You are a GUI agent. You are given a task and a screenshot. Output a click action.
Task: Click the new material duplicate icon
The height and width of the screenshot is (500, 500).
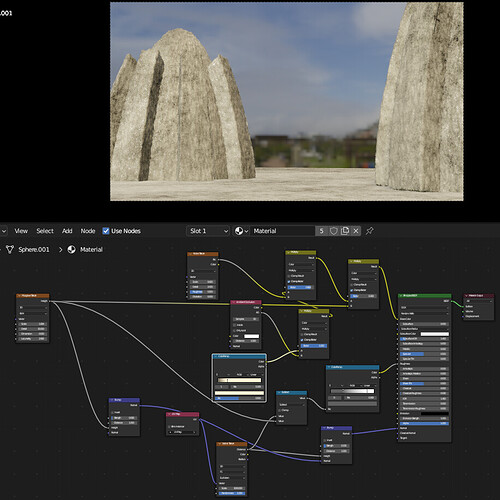(345, 231)
